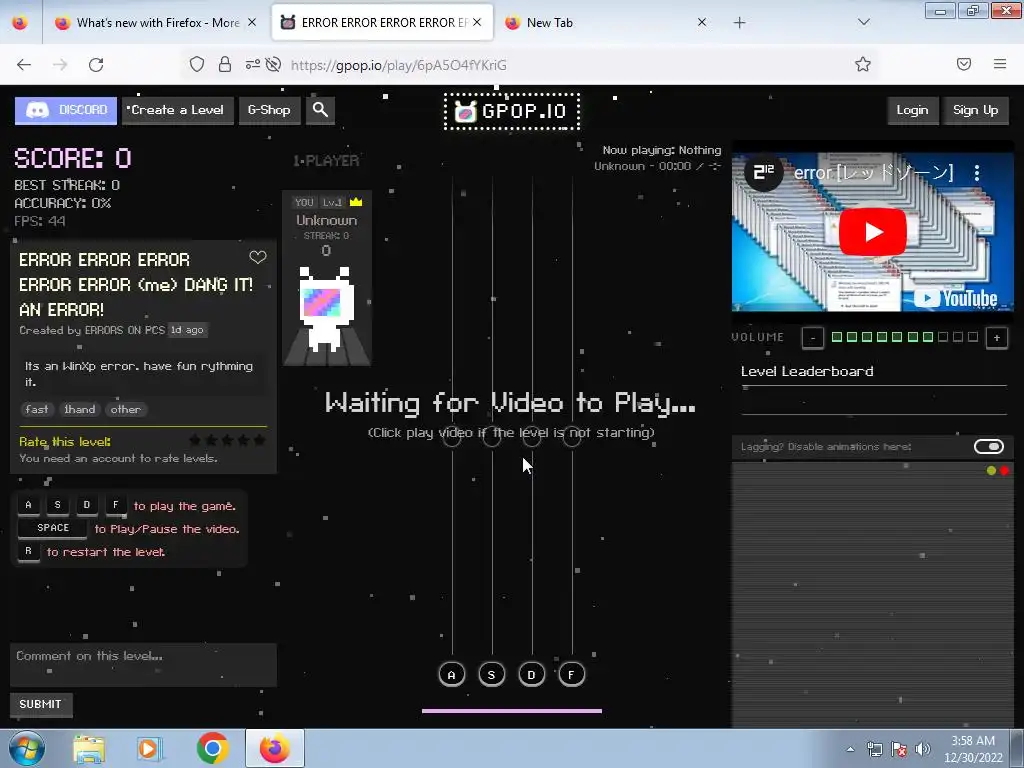Toggle the disable animations switch
Viewport: 1024px width, 768px height.
click(x=989, y=447)
